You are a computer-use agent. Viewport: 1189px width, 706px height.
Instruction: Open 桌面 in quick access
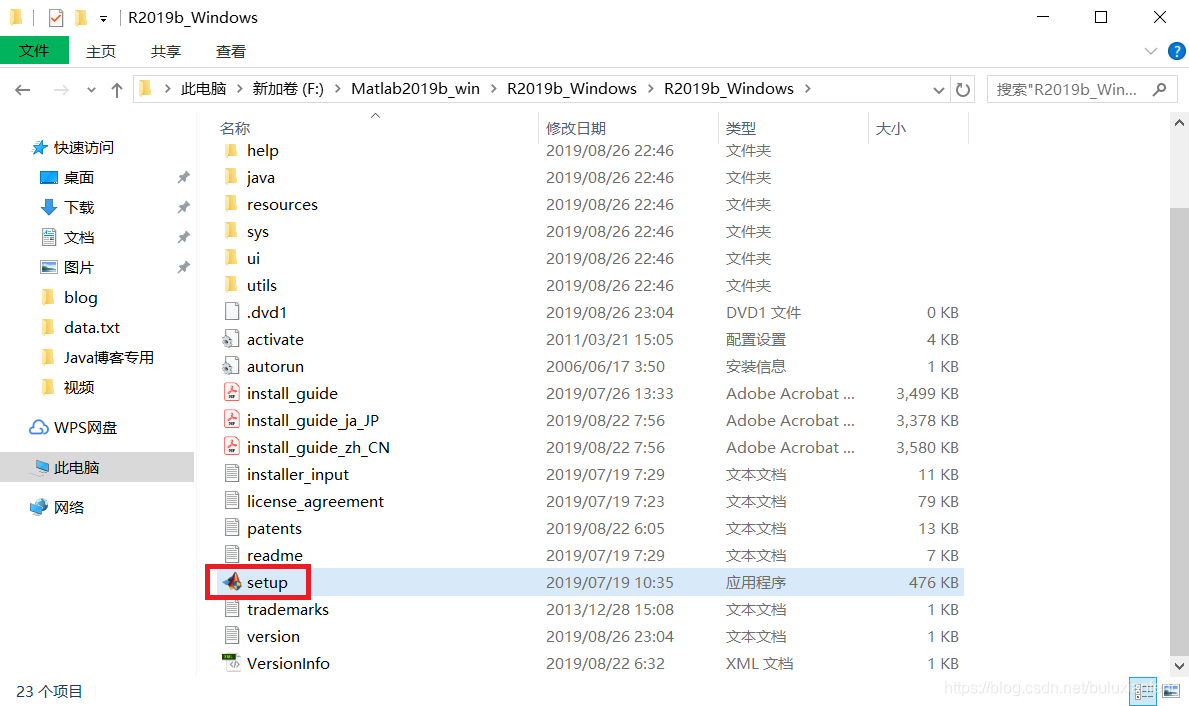[x=67, y=177]
